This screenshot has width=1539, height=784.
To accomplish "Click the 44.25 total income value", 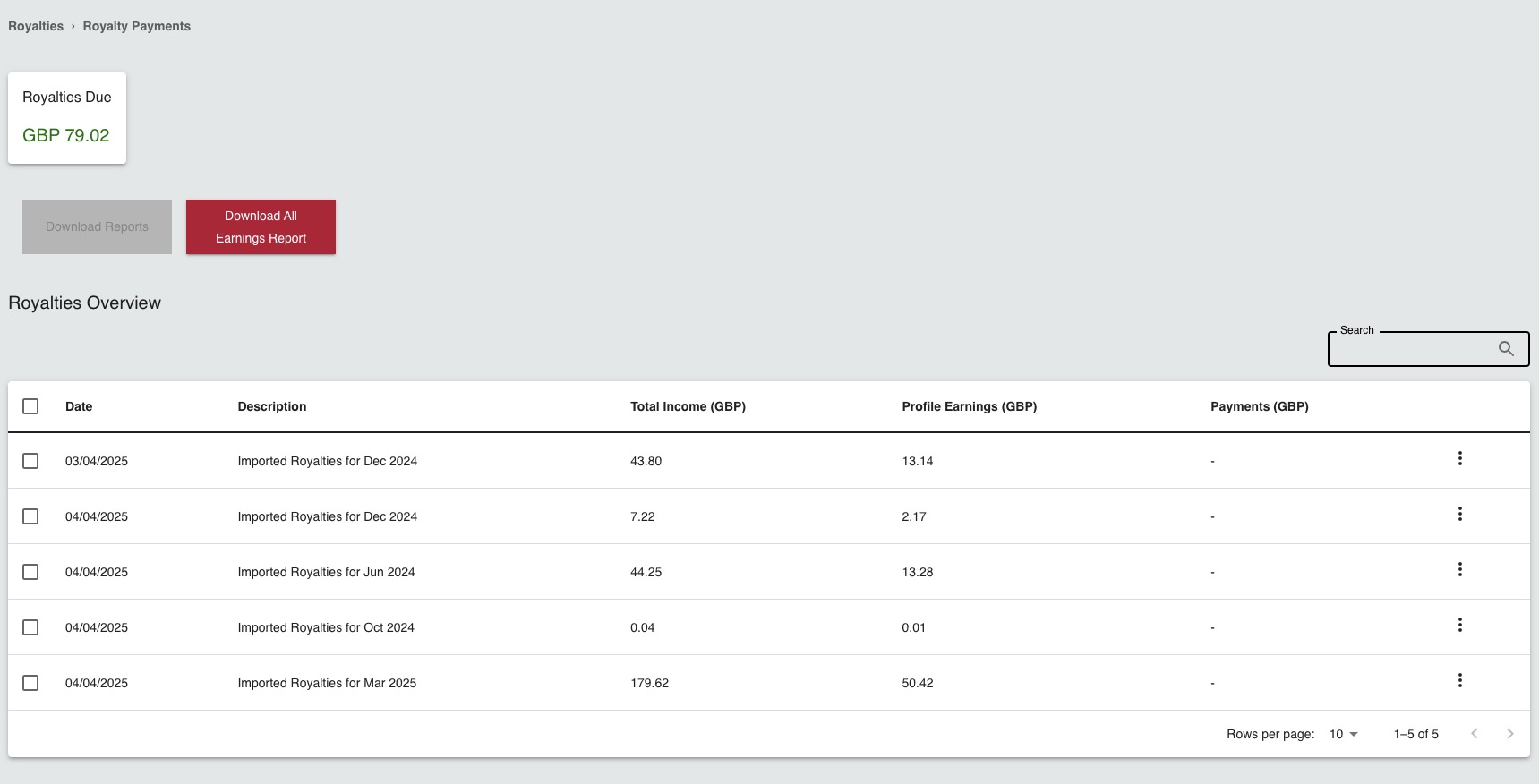I will pos(646,572).
